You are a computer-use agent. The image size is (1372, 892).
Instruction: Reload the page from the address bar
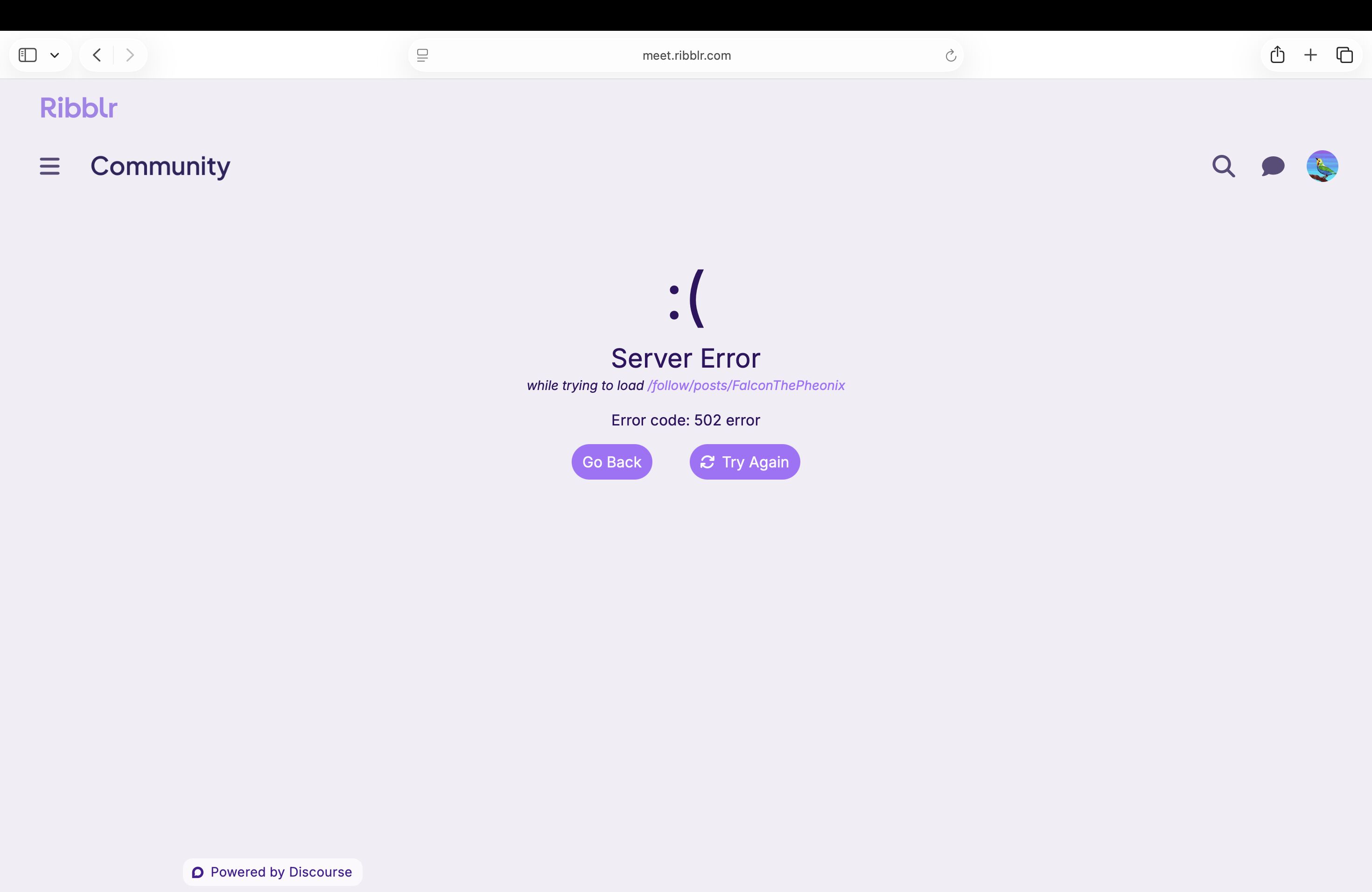click(x=951, y=56)
